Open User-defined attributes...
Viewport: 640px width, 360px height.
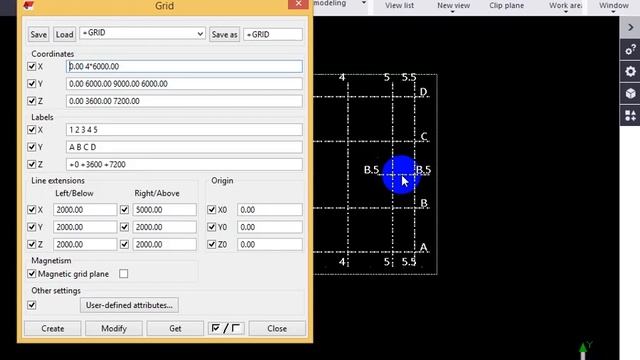pyautogui.click(x=129, y=305)
